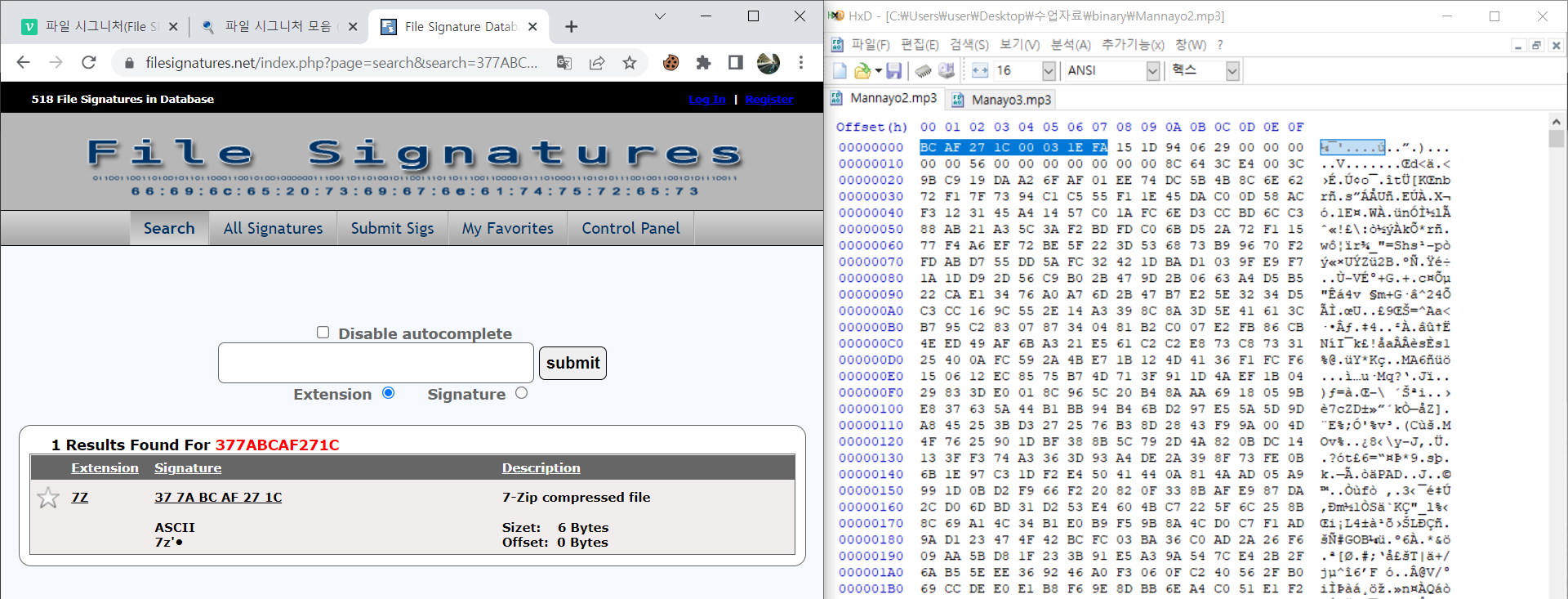Click the signature search text field

point(376,363)
